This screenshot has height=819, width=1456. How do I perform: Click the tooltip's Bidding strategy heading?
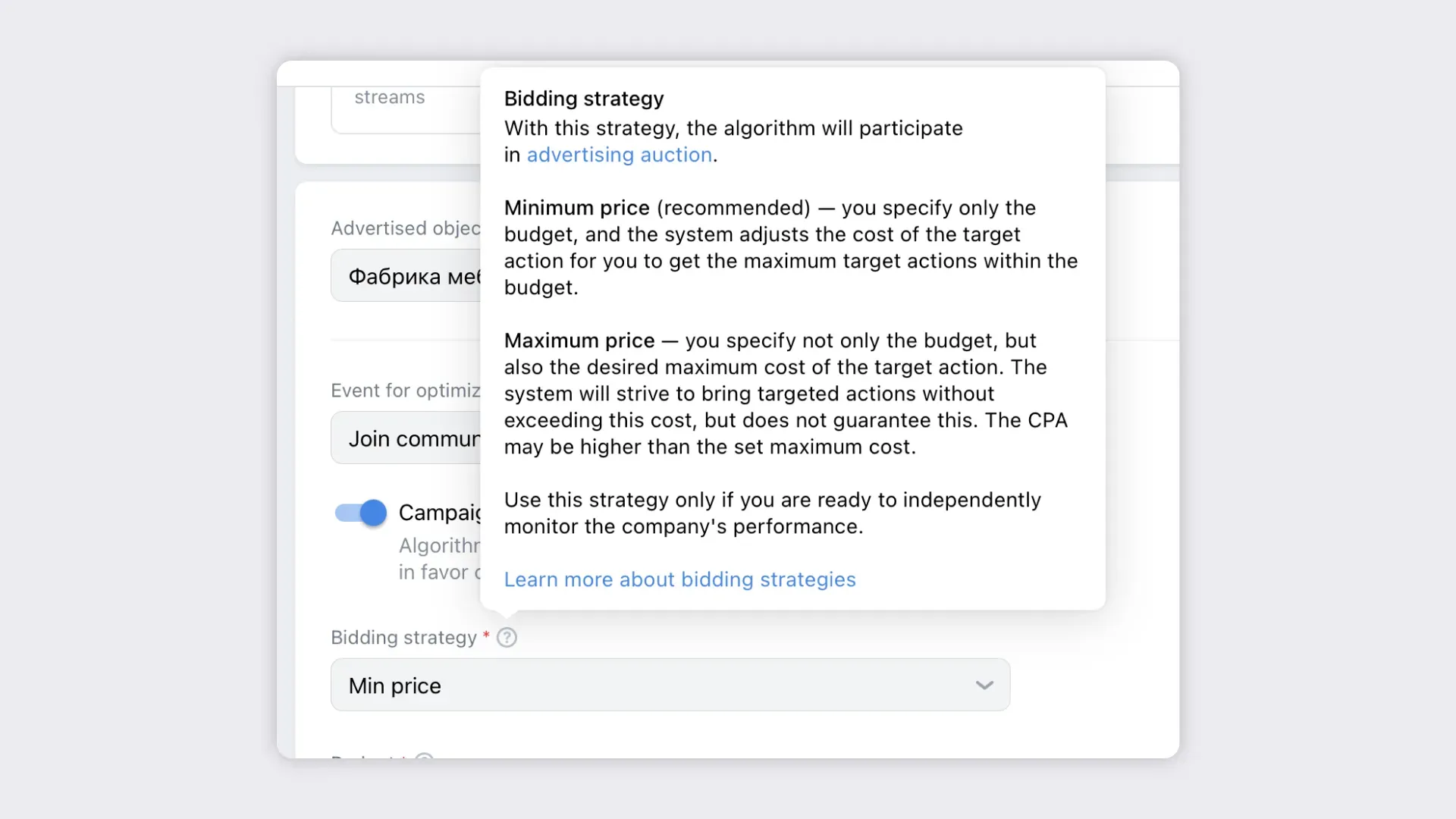click(584, 99)
